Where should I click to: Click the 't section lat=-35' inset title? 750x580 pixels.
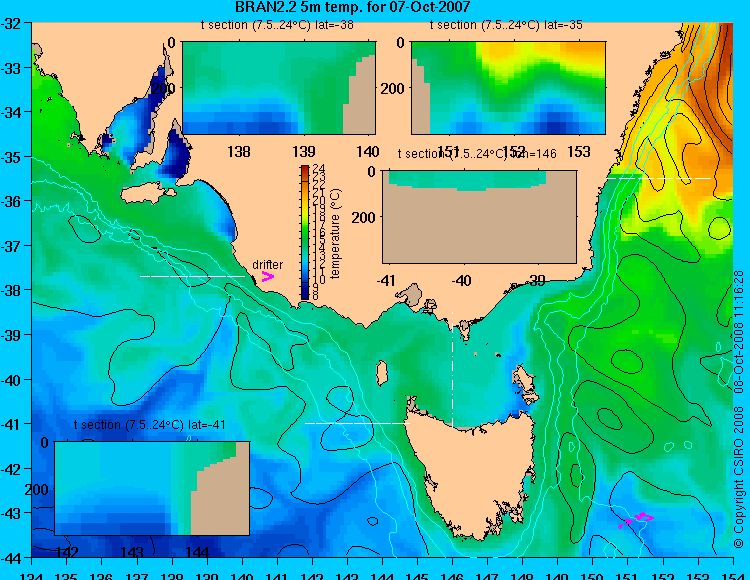click(506, 25)
